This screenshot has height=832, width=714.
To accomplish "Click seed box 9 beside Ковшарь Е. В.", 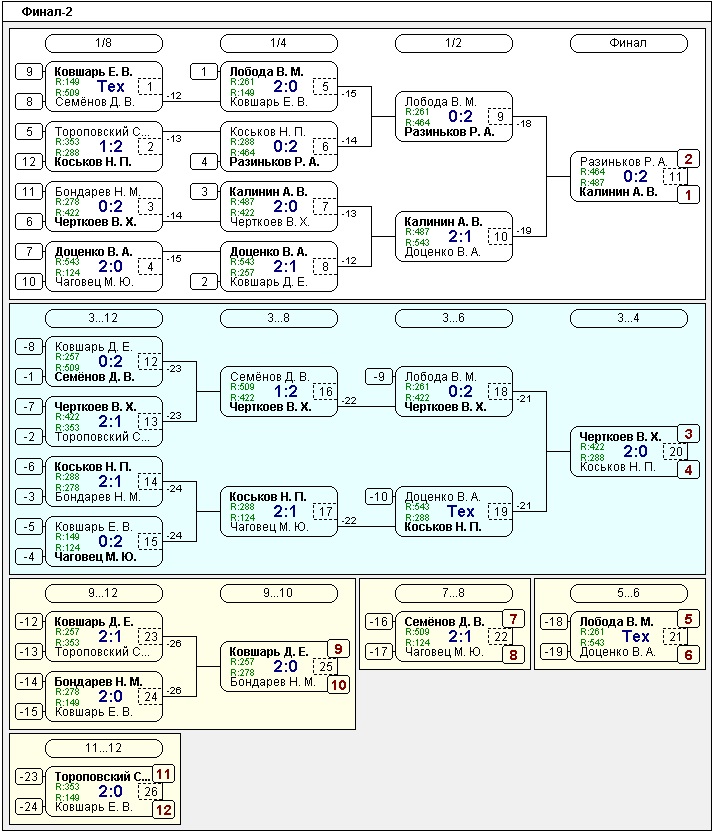I will [29, 71].
